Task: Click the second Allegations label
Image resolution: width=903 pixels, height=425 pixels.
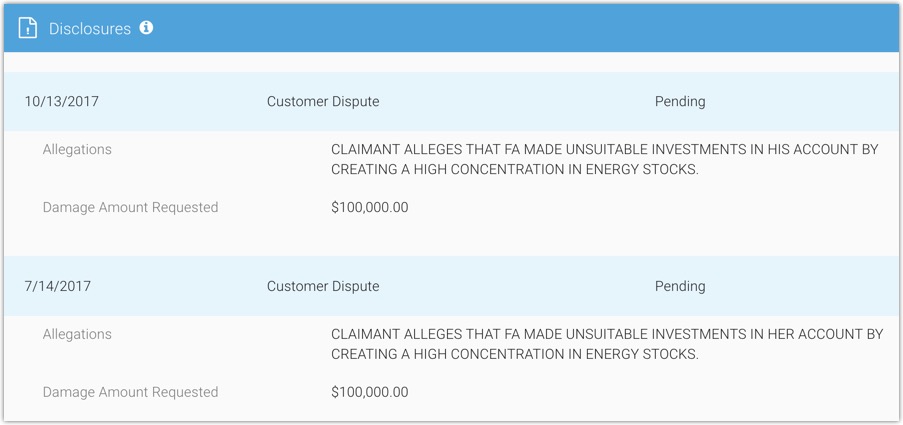Action: tap(77, 334)
